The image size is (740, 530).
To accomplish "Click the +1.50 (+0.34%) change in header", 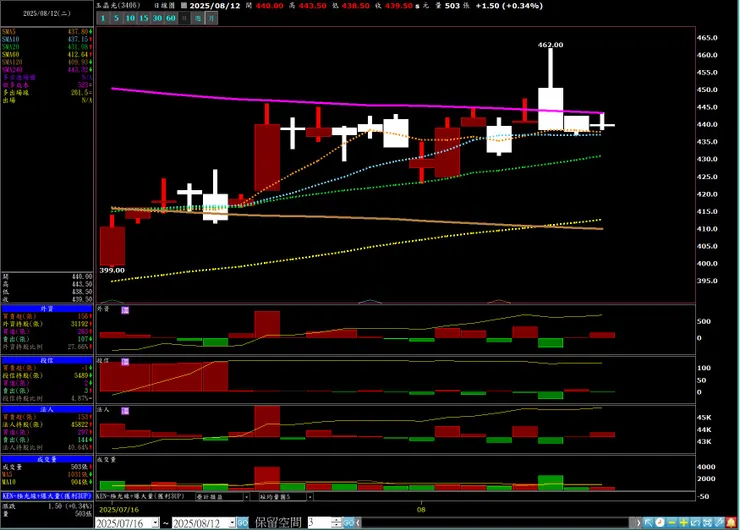I will 509,6.
